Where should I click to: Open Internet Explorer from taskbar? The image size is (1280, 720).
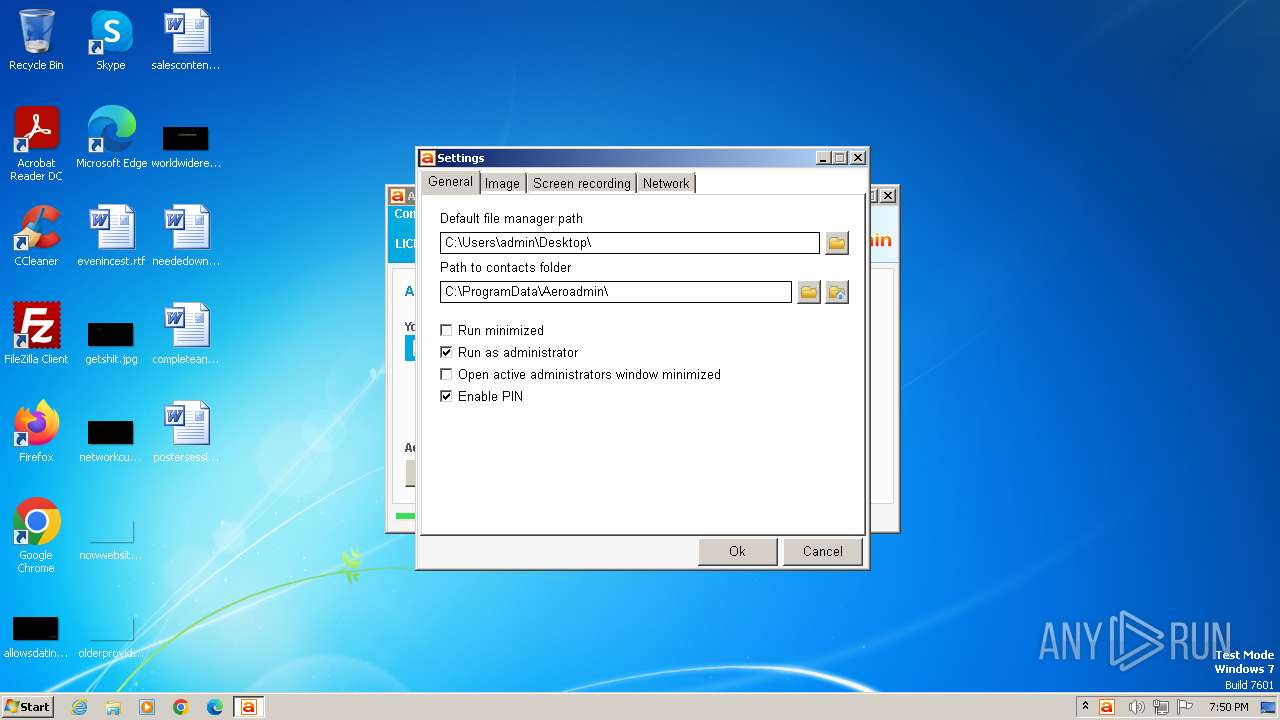click(79, 707)
